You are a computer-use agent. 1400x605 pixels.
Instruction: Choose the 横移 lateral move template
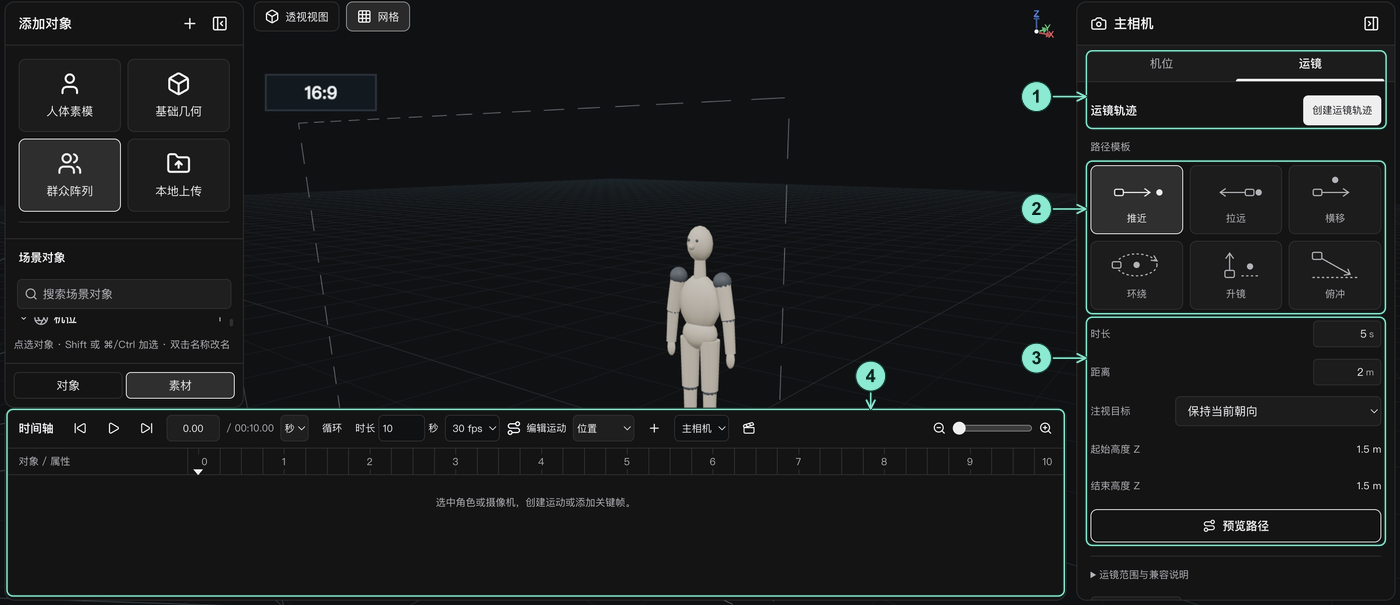(1334, 200)
